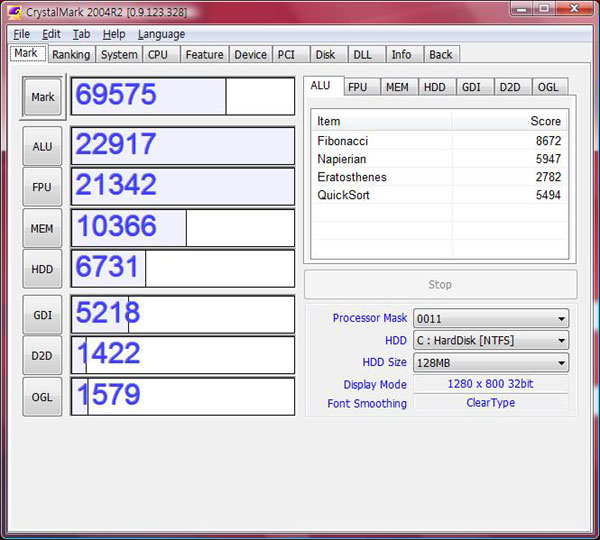Run the FPU benchmark button
The height and width of the screenshot is (540, 600).
(x=42, y=187)
